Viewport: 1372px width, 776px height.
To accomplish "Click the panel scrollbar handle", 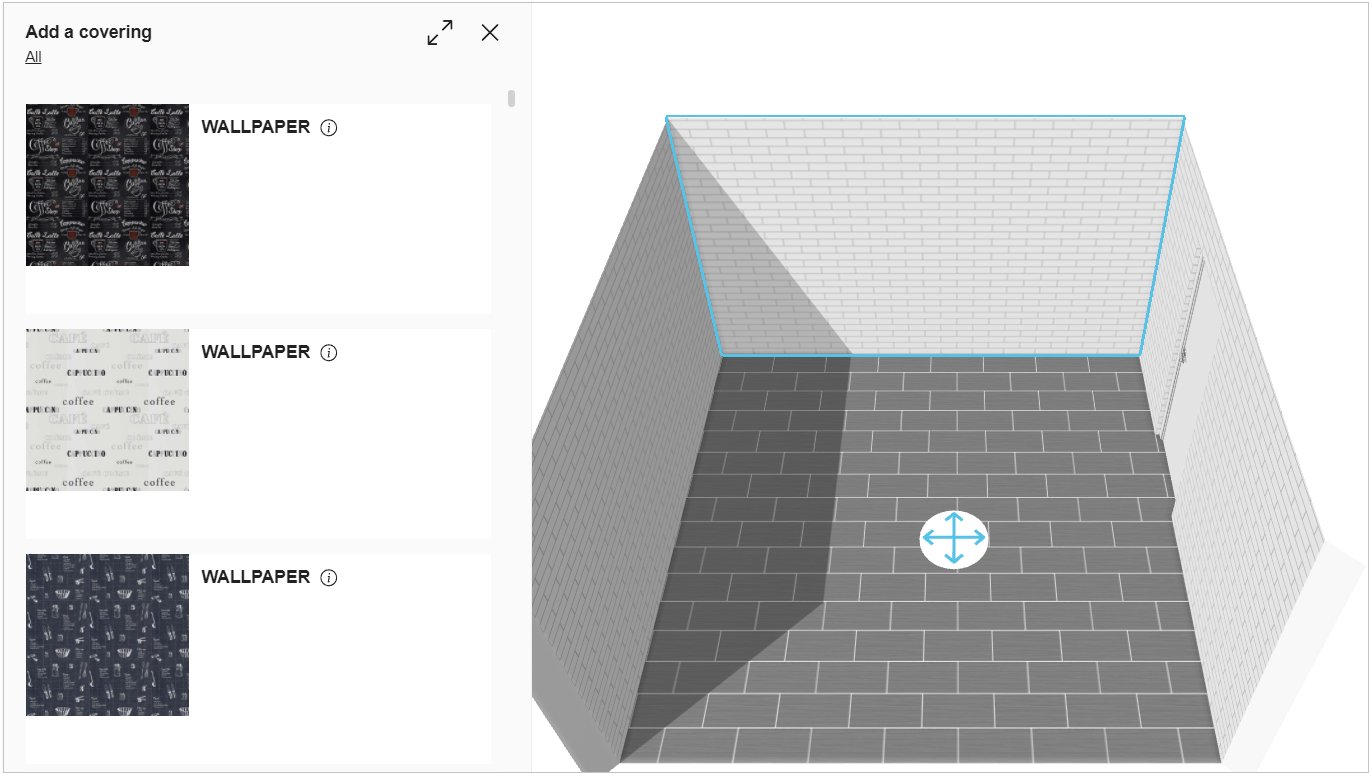I will pos(510,98).
